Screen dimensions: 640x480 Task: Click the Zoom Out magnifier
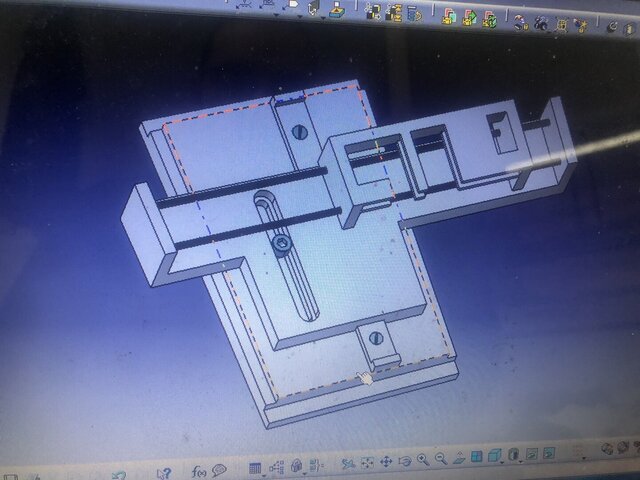[441, 458]
